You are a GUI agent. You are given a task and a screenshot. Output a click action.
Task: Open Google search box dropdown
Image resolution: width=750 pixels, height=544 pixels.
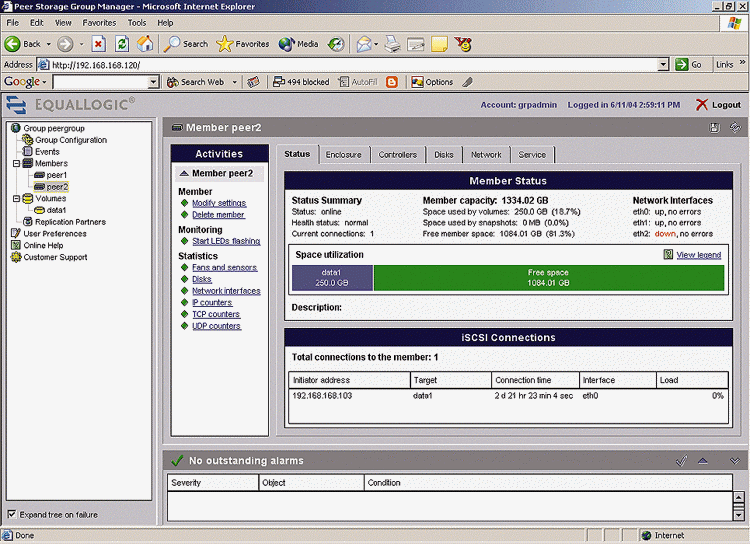(x=153, y=82)
